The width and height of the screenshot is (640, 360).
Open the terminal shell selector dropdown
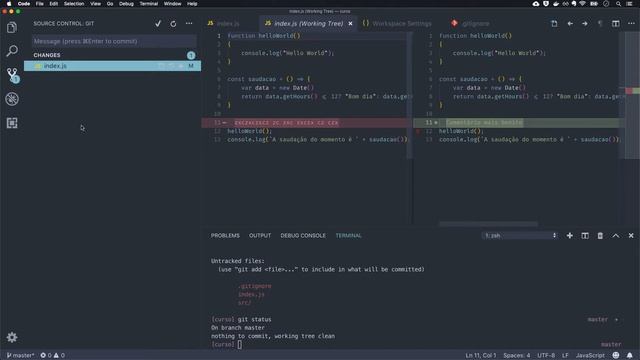pos(519,236)
